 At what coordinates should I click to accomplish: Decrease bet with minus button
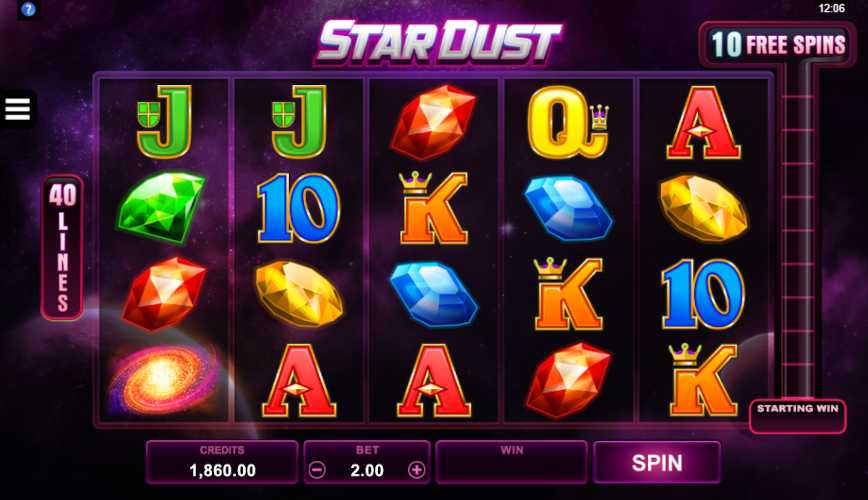click(x=317, y=470)
